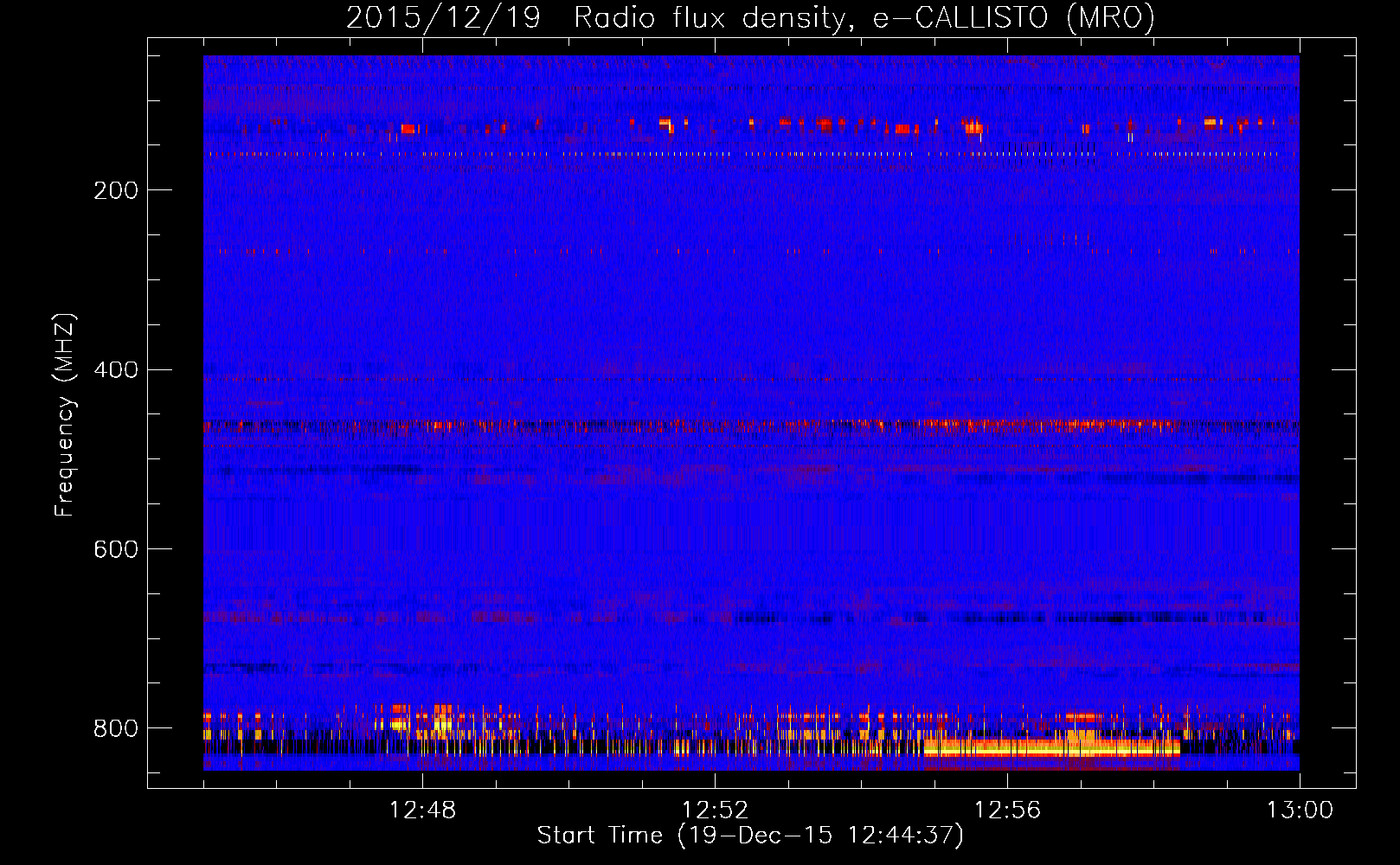Image resolution: width=1400 pixels, height=865 pixels.
Task: Click the 12:52 time tick label
Action: click(715, 811)
